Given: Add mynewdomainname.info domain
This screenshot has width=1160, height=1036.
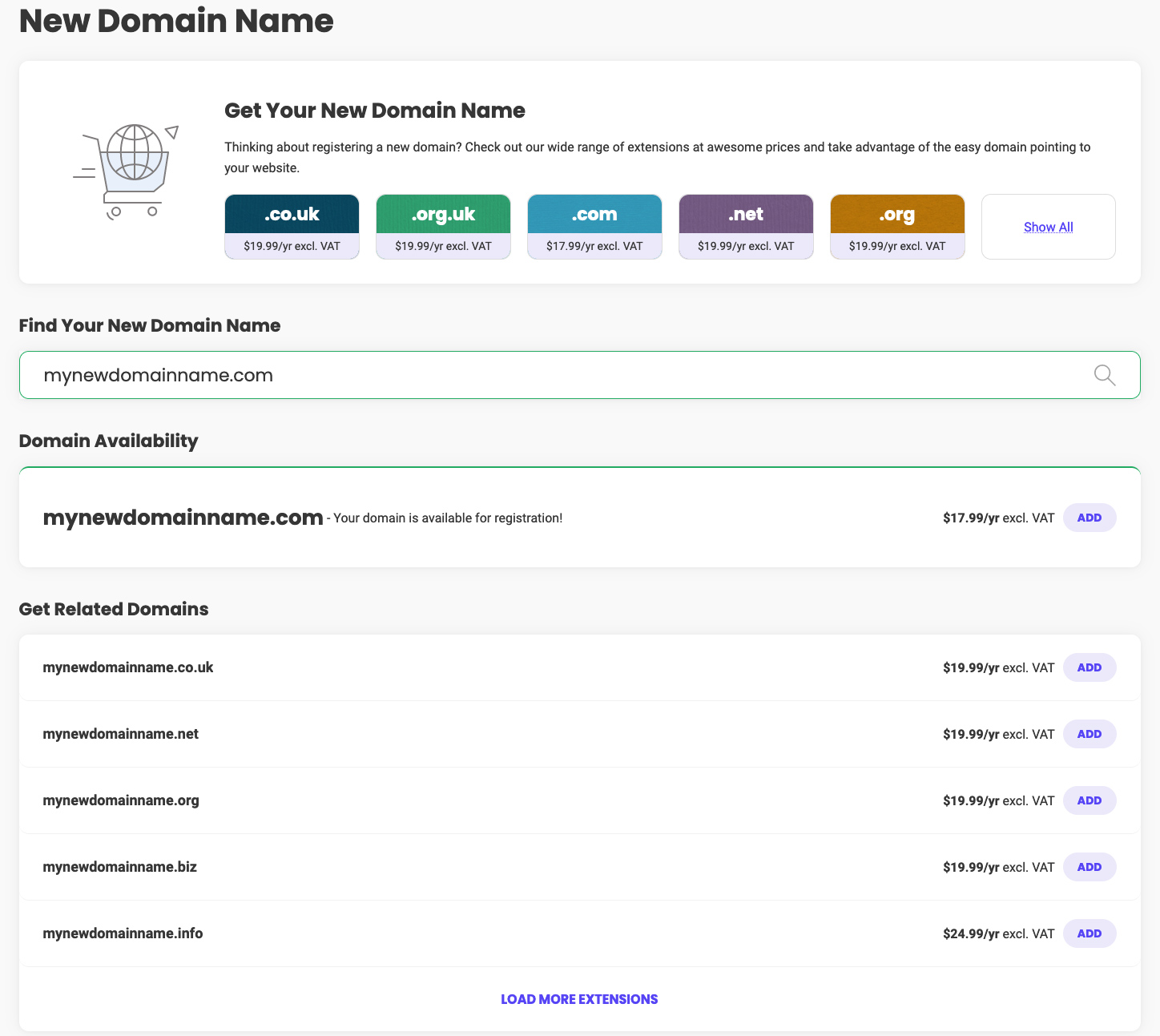Looking at the screenshot, I should 1090,933.
